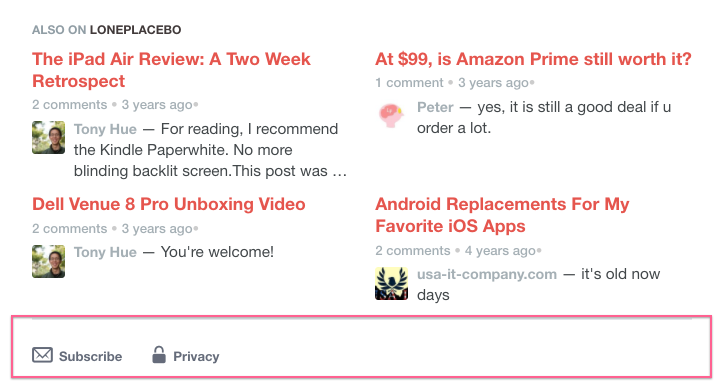725x382 pixels.
Task: Click the LONEPLACEBO site name
Action: point(135,30)
